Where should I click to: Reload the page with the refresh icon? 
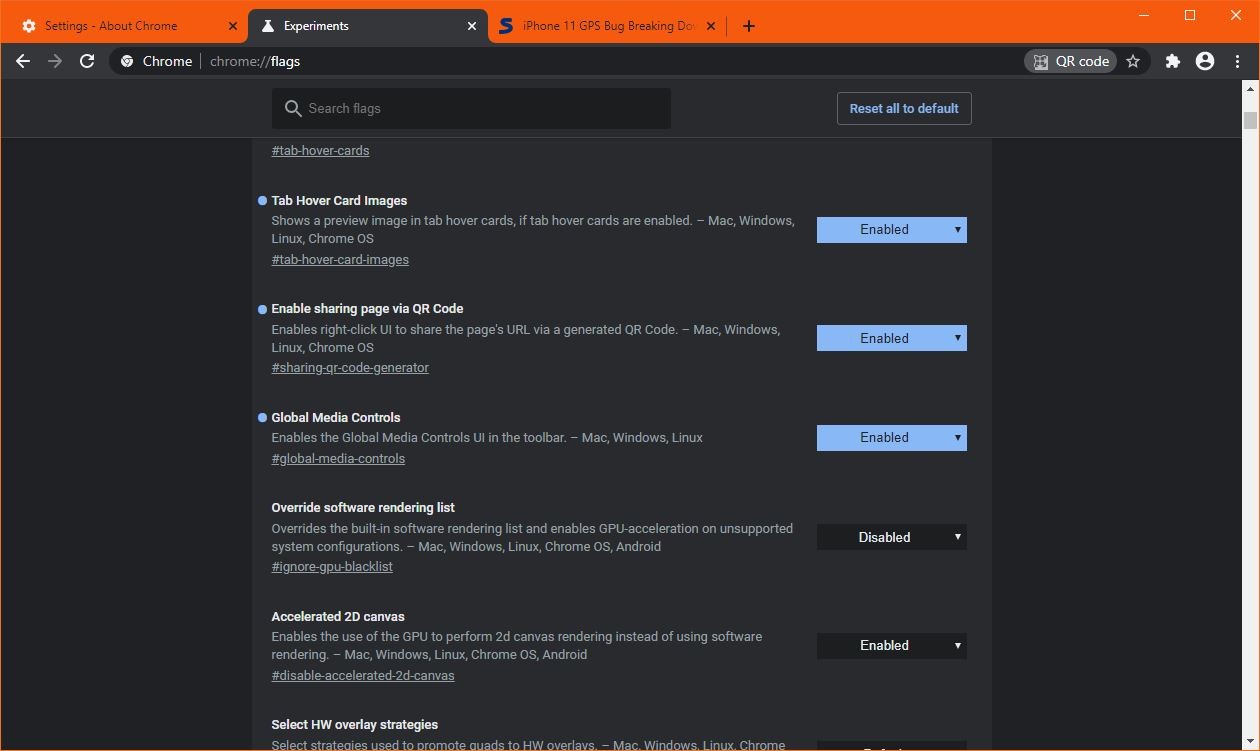[x=87, y=61]
